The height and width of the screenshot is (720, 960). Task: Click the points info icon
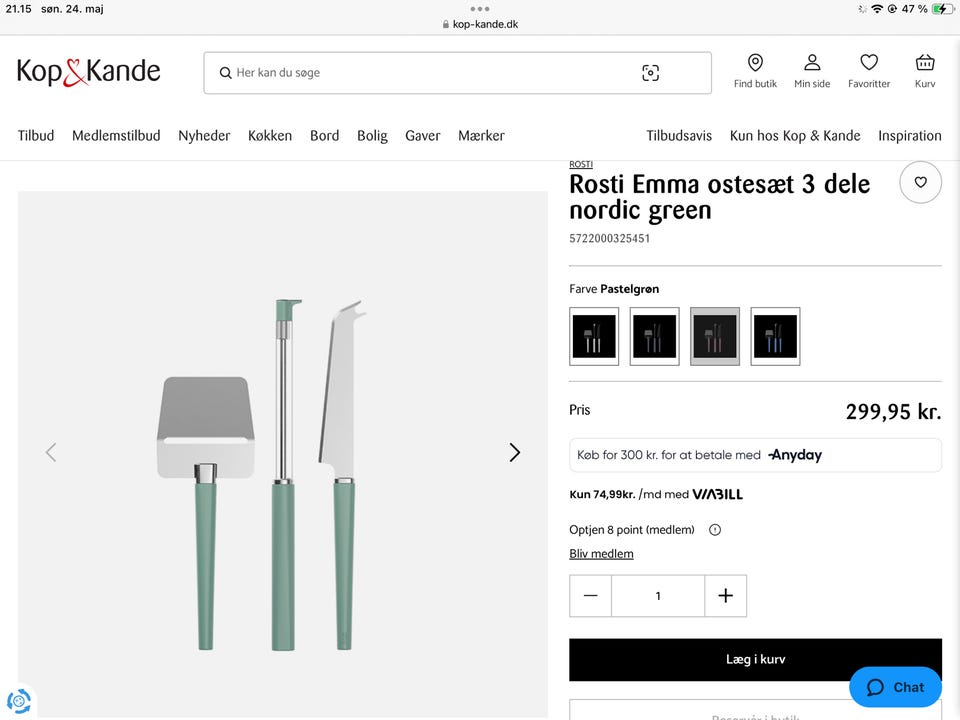pos(714,530)
